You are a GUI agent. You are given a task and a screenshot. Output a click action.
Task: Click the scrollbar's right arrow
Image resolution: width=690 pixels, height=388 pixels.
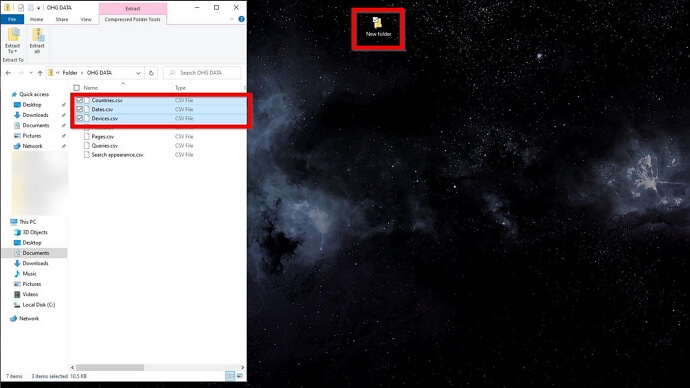click(242, 367)
